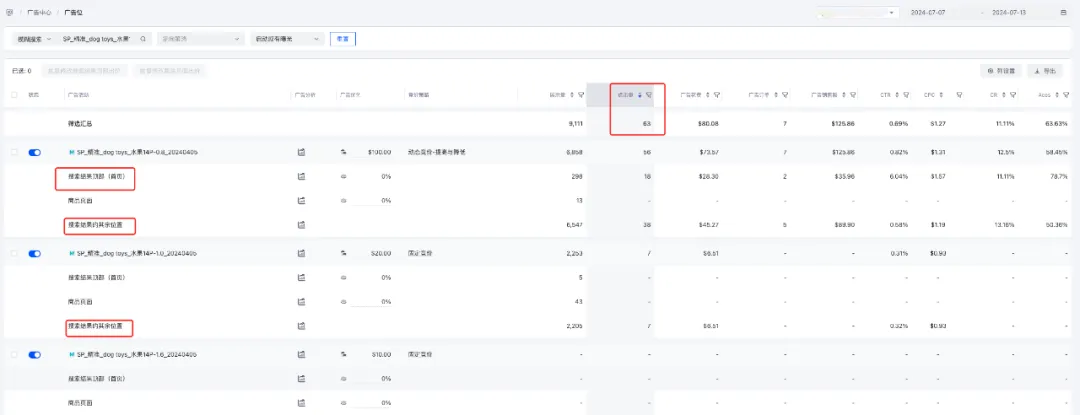Click the 筛选汇总 summary row label
The height and width of the screenshot is (415, 1080).
coord(79,124)
